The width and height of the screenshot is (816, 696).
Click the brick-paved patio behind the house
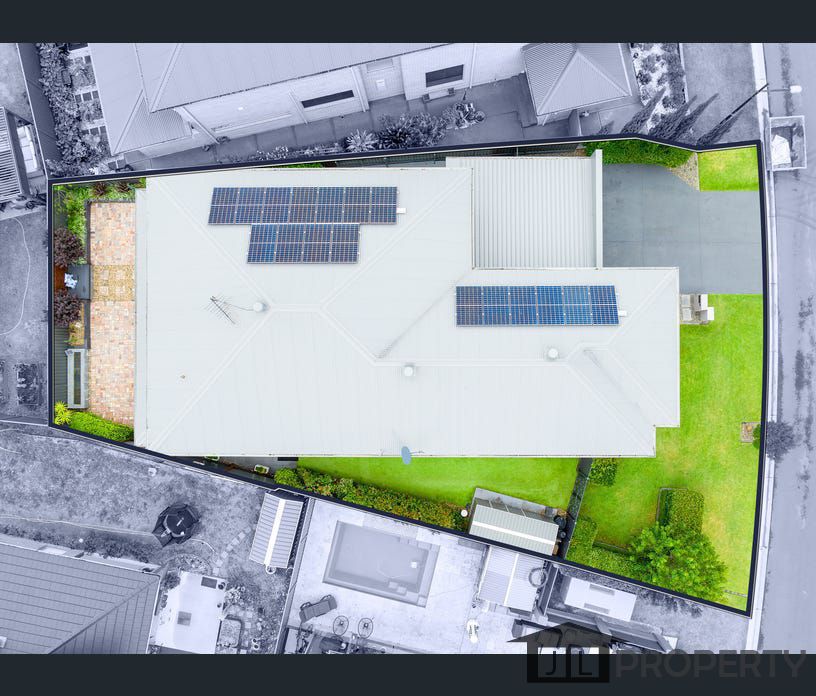point(111,310)
